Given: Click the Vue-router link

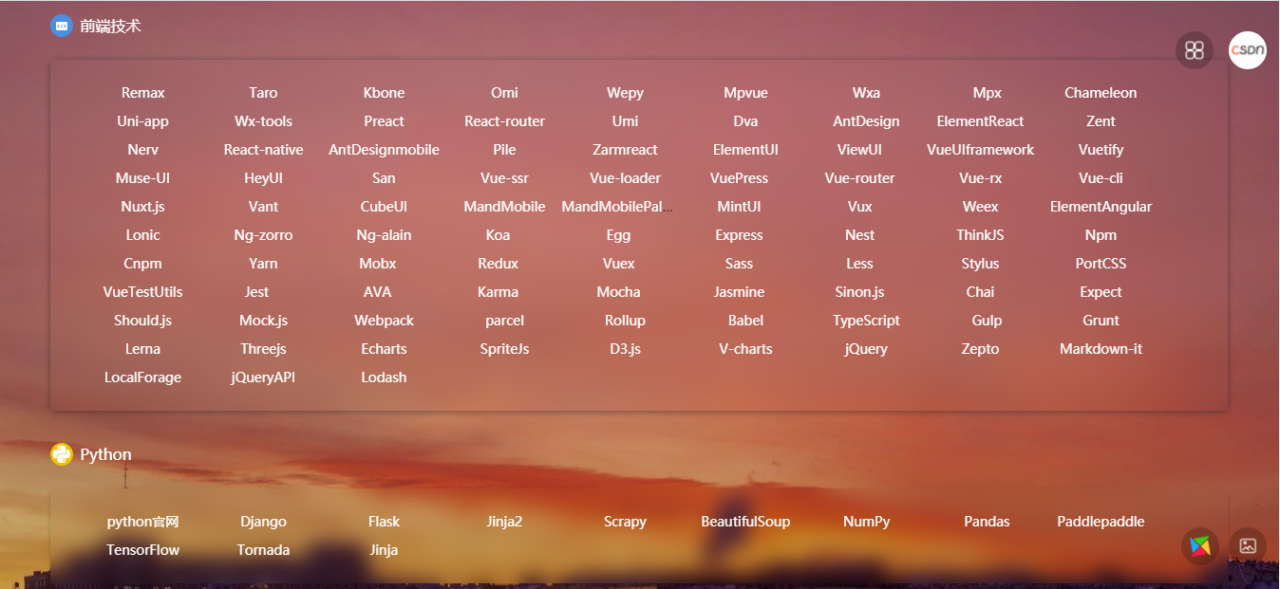Looking at the screenshot, I should pyautogui.click(x=860, y=178).
